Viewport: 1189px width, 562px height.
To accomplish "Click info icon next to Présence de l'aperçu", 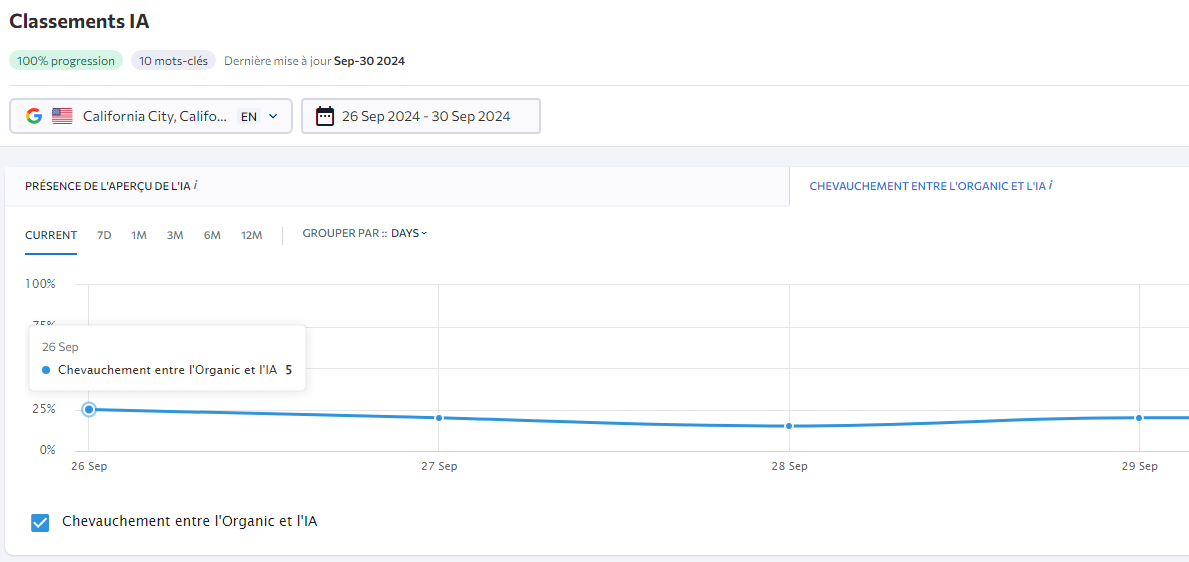I will click(195, 185).
